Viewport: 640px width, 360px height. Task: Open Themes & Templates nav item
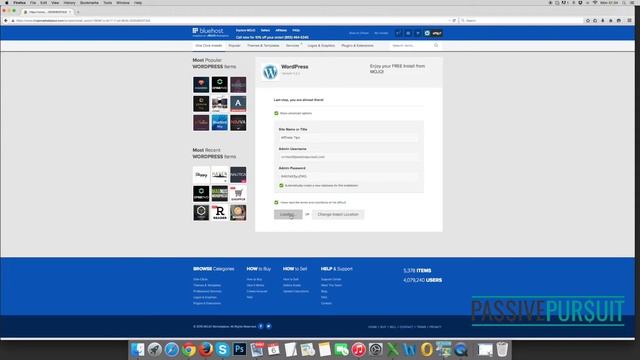coord(263,46)
